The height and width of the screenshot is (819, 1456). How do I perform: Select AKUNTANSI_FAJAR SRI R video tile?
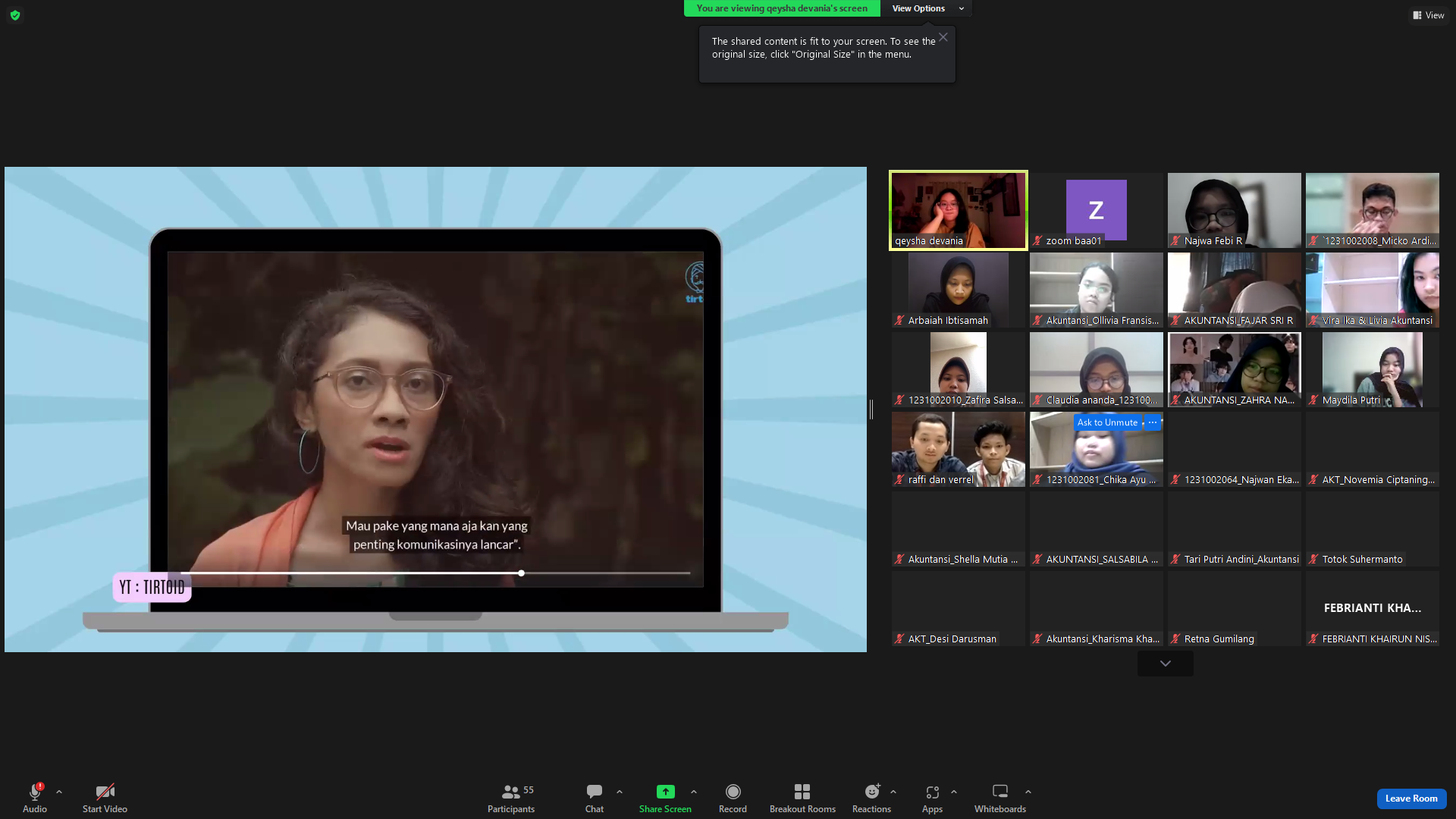coord(1235,290)
